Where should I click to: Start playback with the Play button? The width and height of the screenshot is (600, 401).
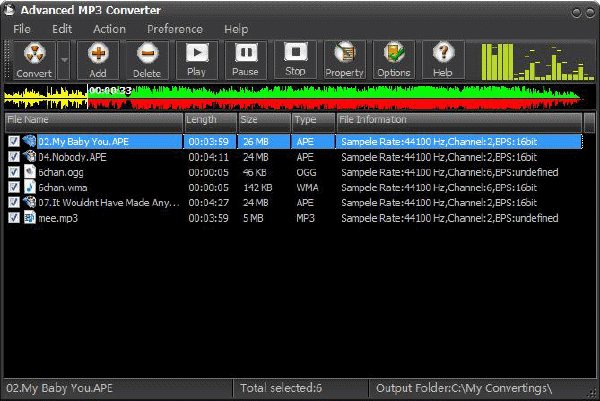(197, 60)
